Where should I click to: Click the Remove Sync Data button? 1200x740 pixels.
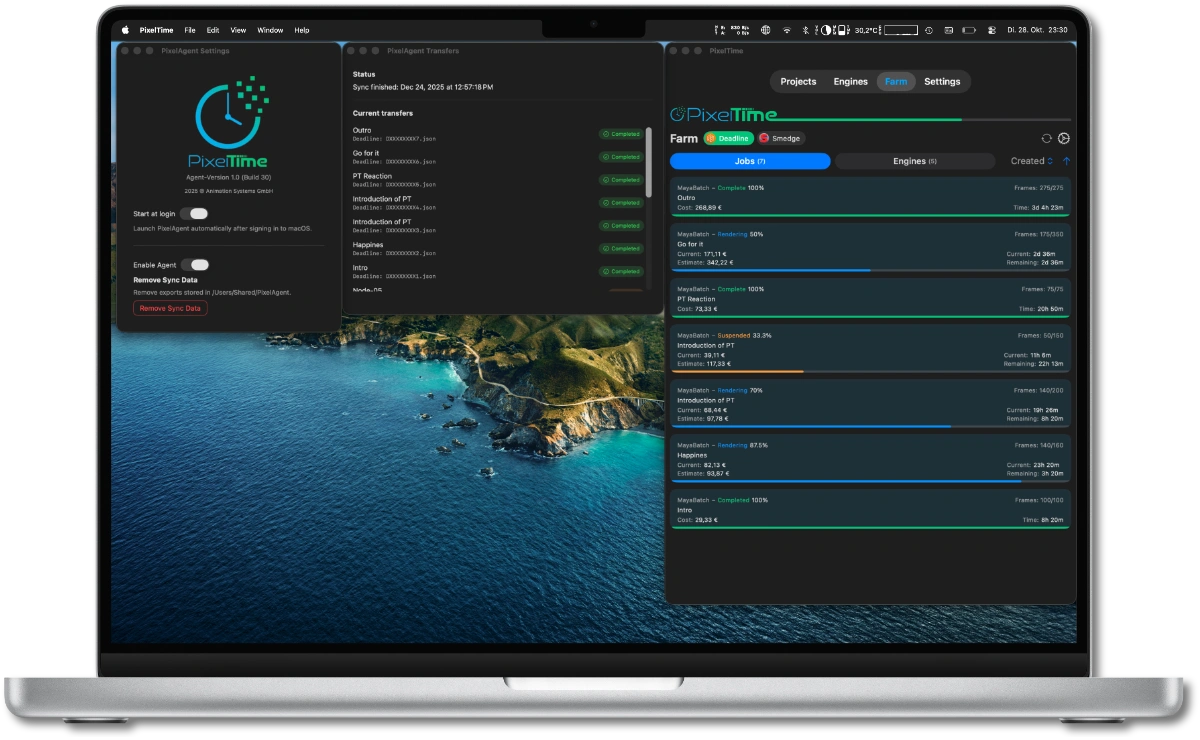click(170, 308)
